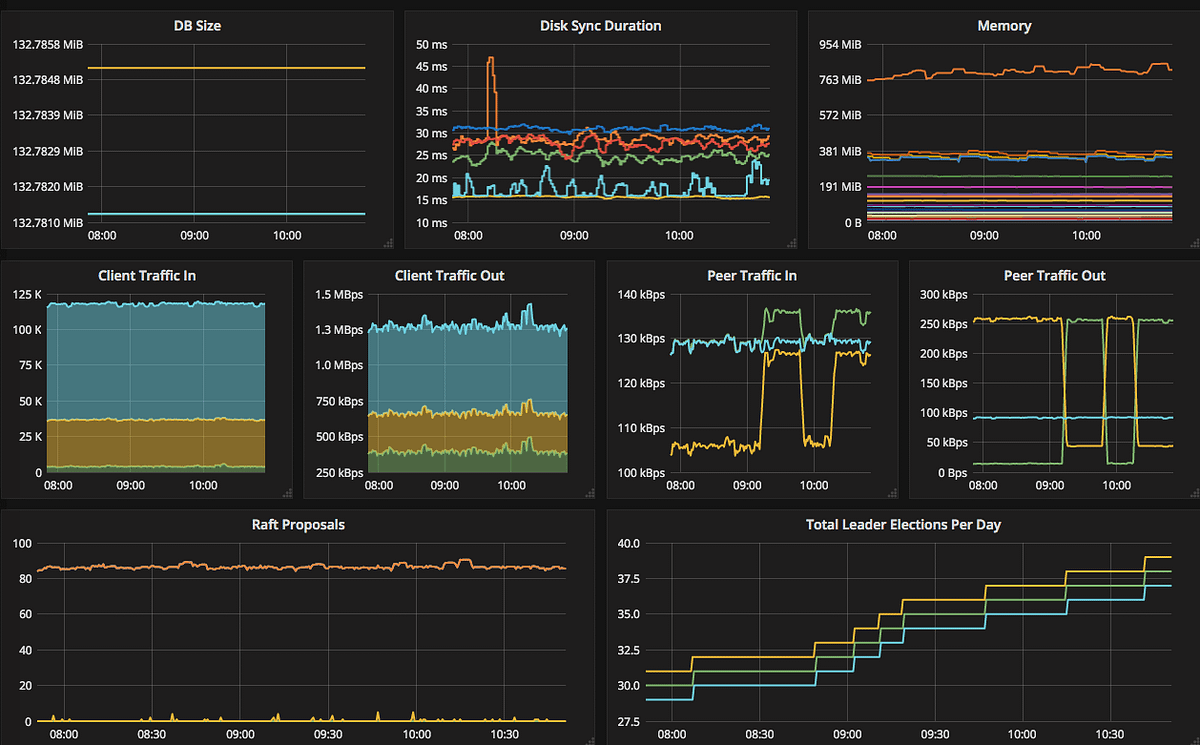This screenshot has width=1200, height=745.
Task: Click the resize handle on the DB Size panel
Action: (390, 243)
